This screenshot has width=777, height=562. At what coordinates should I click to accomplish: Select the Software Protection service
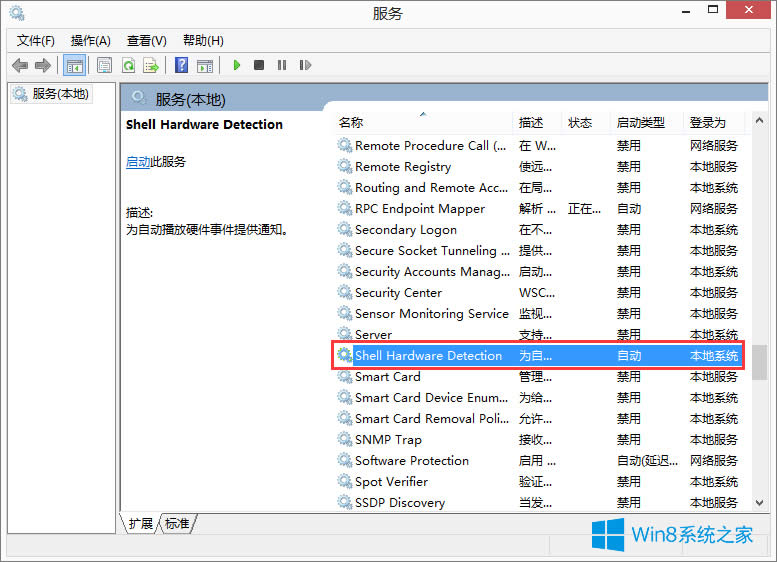click(x=412, y=460)
